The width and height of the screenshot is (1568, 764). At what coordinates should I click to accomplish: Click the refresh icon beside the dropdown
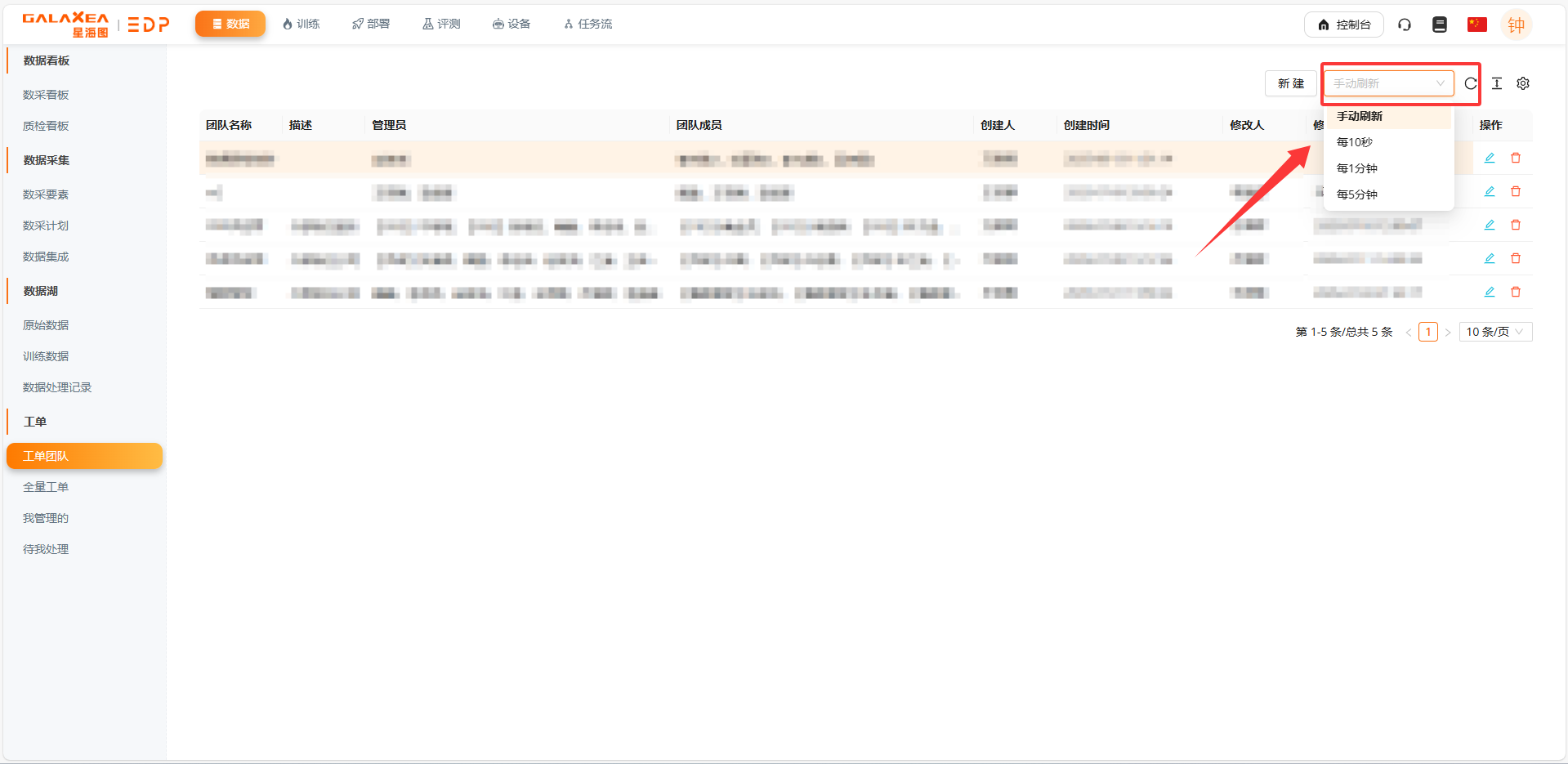(x=1470, y=83)
